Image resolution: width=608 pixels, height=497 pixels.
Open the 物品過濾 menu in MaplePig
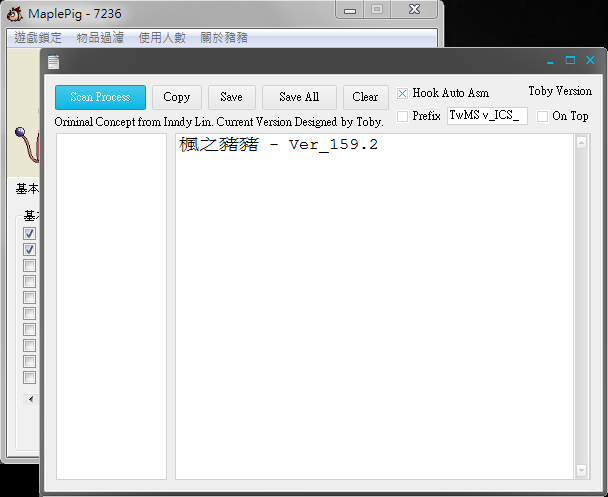pos(100,38)
